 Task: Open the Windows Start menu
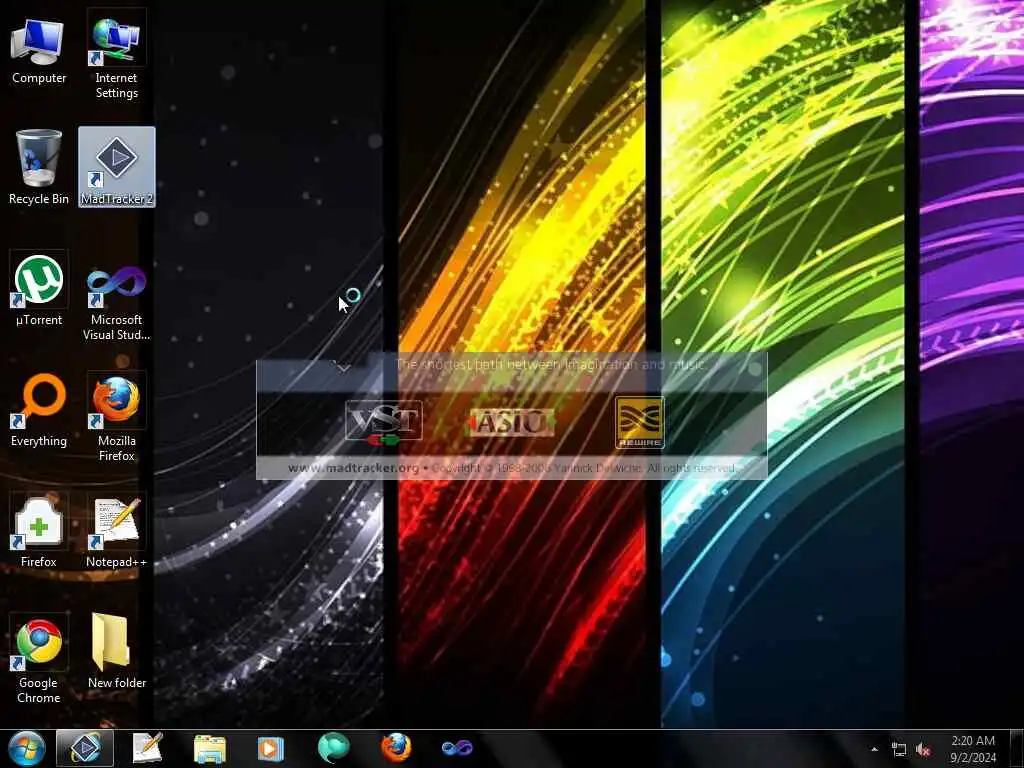point(26,748)
